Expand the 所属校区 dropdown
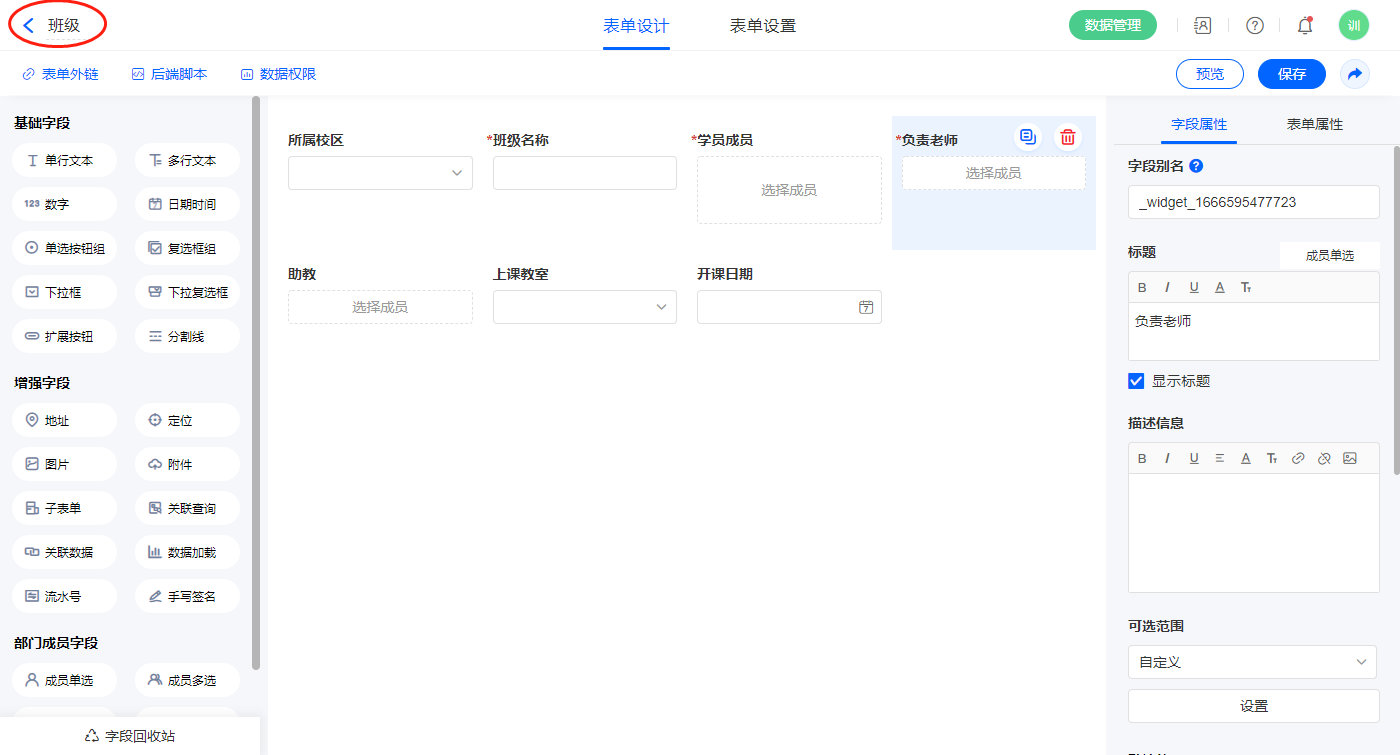1400x755 pixels. click(x=380, y=173)
